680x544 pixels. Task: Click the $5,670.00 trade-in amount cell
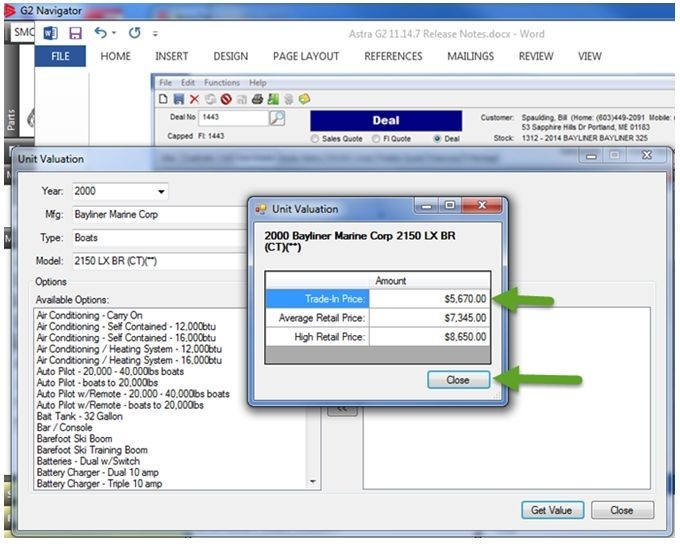point(430,299)
